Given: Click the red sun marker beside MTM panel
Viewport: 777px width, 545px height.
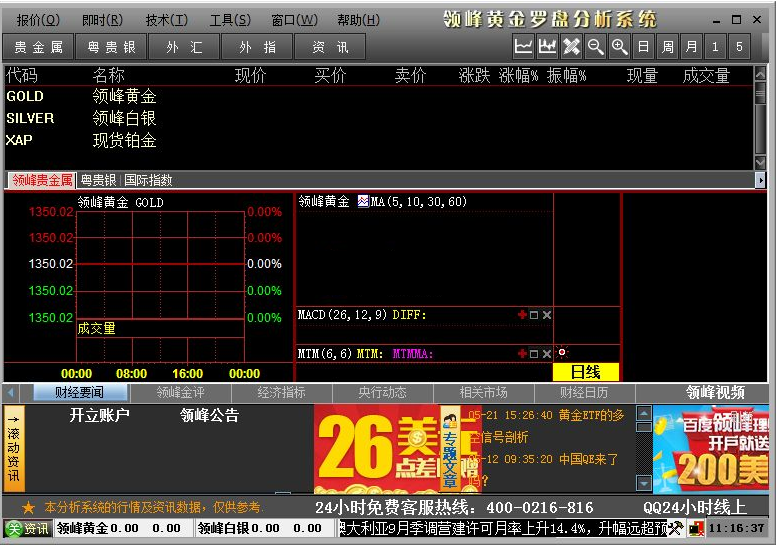Looking at the screenshot, I should click(562, 352).
